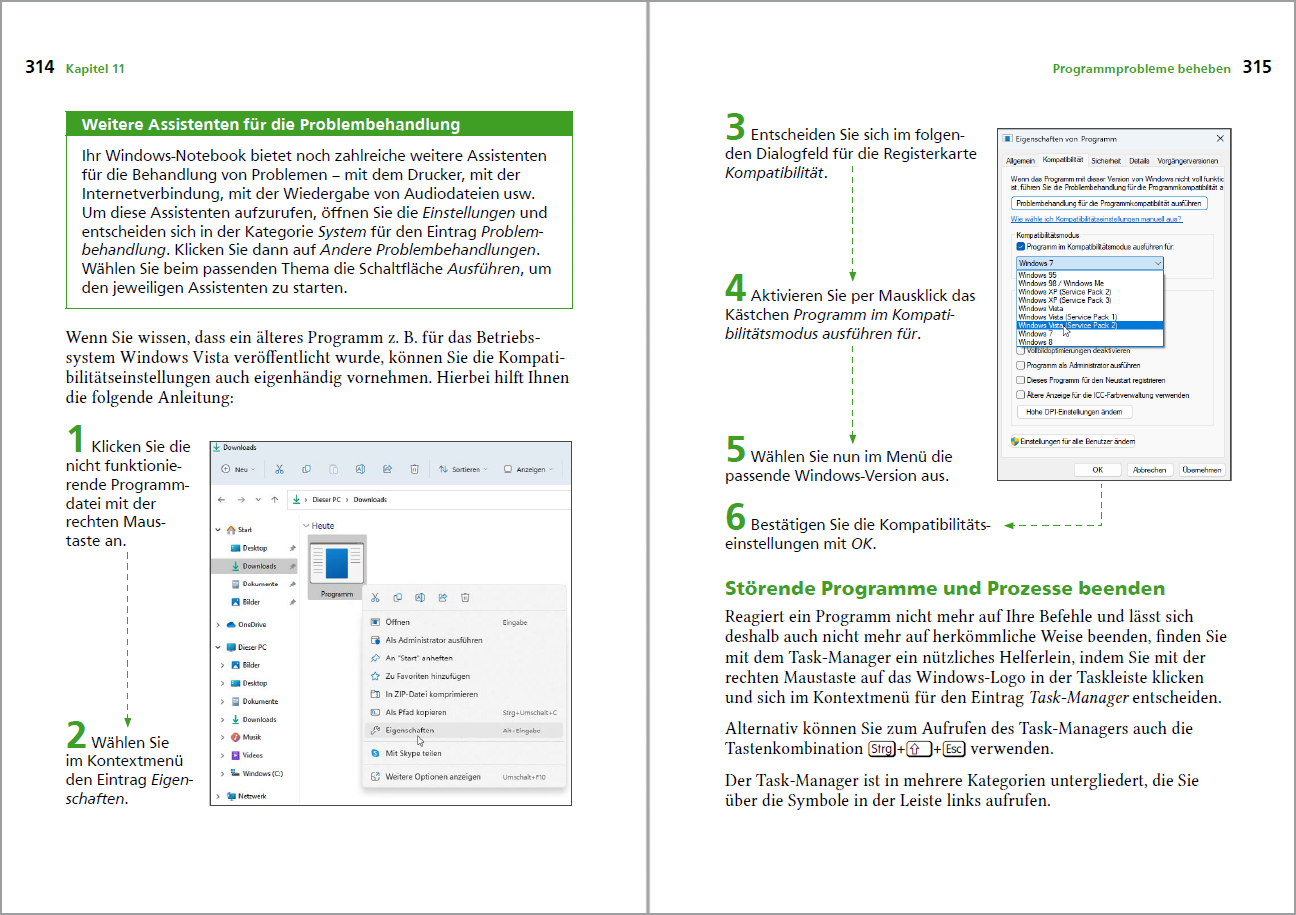Open OneDrive in the Explorer sidebar
The width and height of the screenshot is (1296, 915).
[252, 624]
